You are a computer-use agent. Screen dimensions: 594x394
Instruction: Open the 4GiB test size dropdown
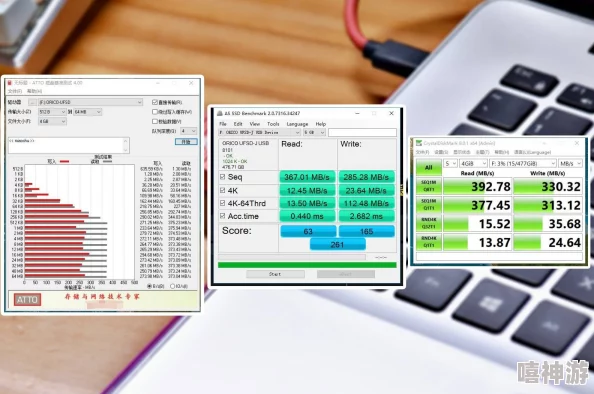[x=473, y=163]
